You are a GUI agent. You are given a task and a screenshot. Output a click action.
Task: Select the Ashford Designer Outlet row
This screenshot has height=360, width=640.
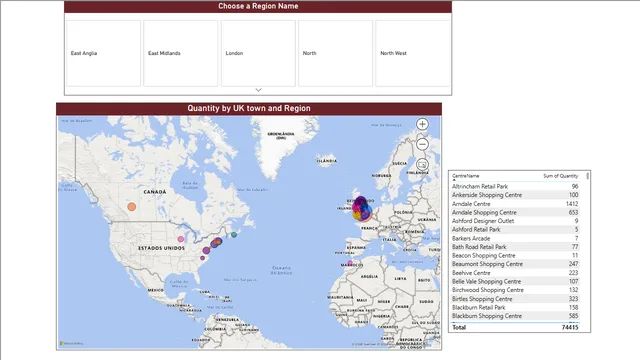pos(515,221)
